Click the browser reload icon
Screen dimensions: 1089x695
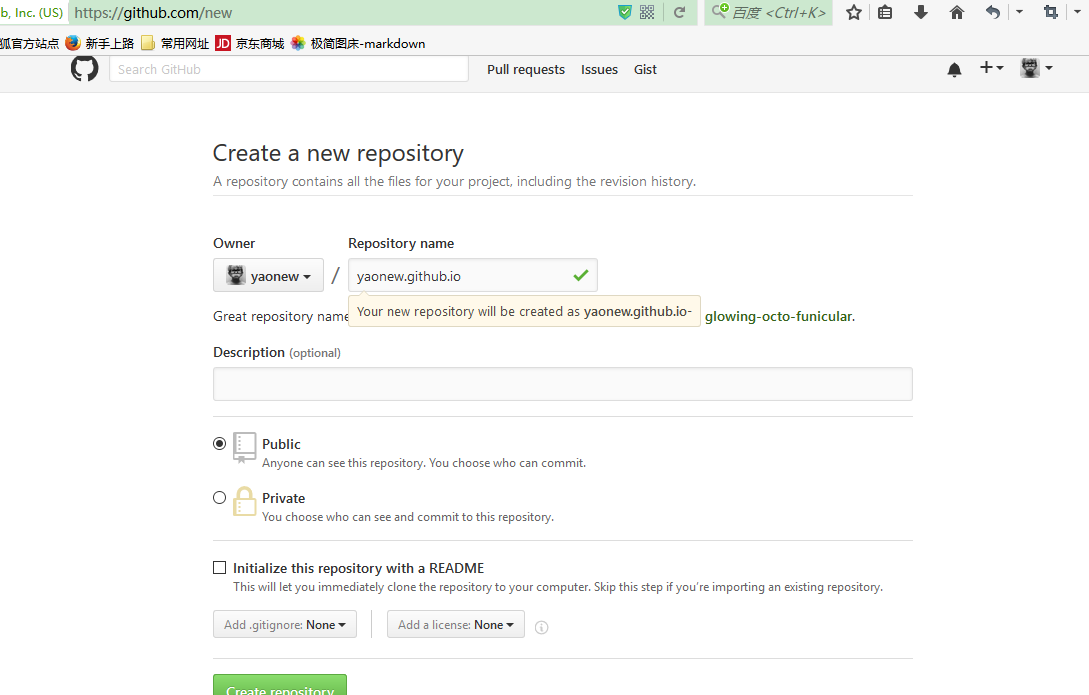point(679,12)
